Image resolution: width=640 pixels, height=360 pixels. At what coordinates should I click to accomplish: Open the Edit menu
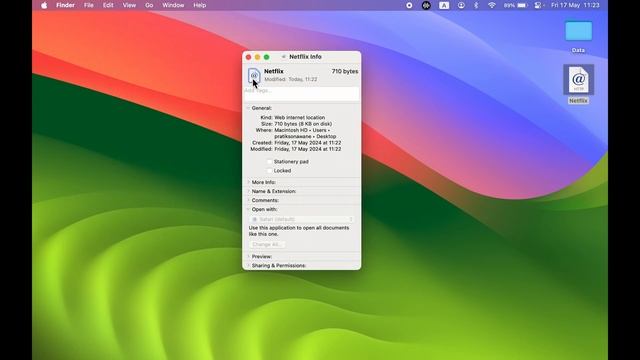click(108, 5)
